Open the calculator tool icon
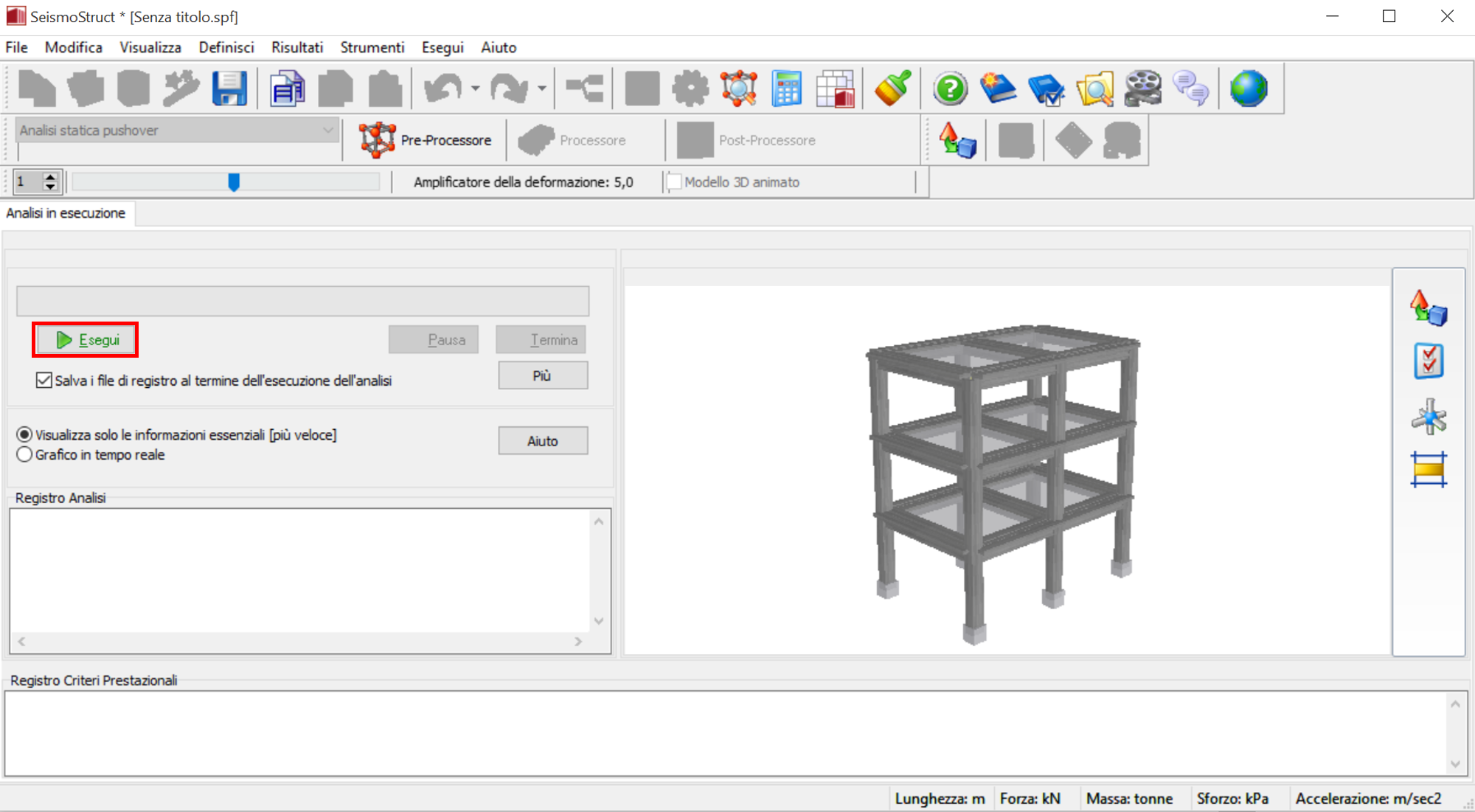Screen dimensions: 1475x812 (787, 89)
